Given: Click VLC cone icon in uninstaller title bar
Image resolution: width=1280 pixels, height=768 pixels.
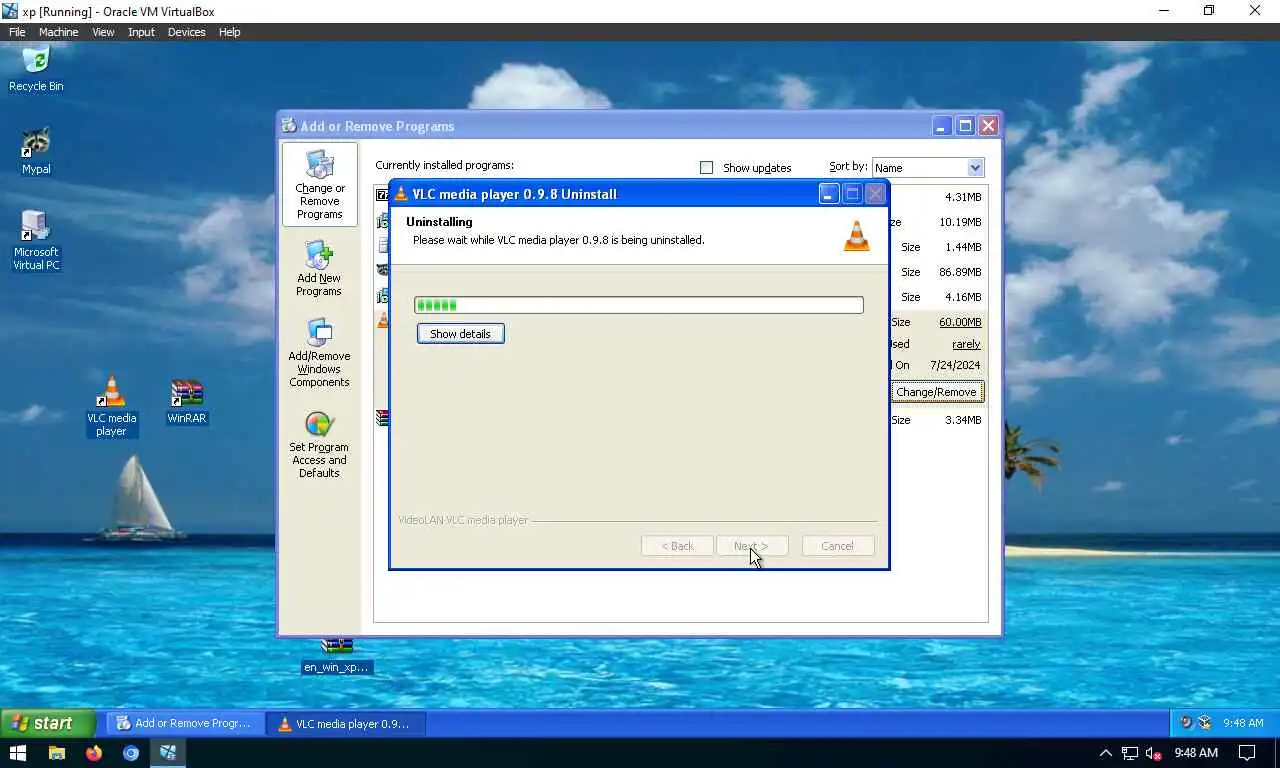Looking at the screenshot, I should click(x=401, y=194).
